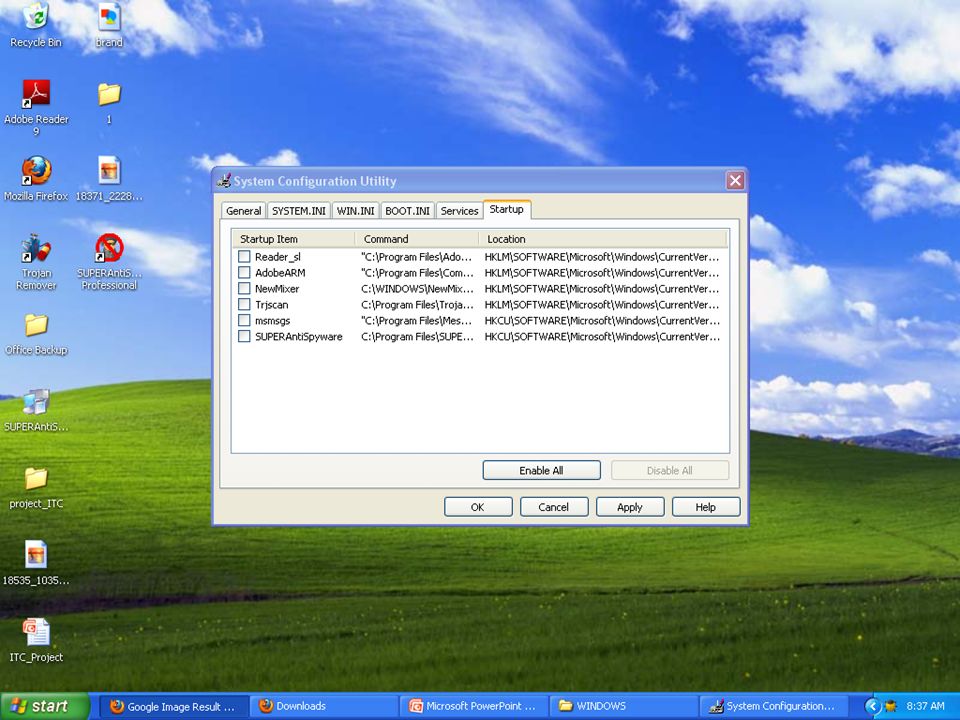Switch to the WIN.INI tab
The width and height of the screenshot is (960, 720).
click(356, 211)
